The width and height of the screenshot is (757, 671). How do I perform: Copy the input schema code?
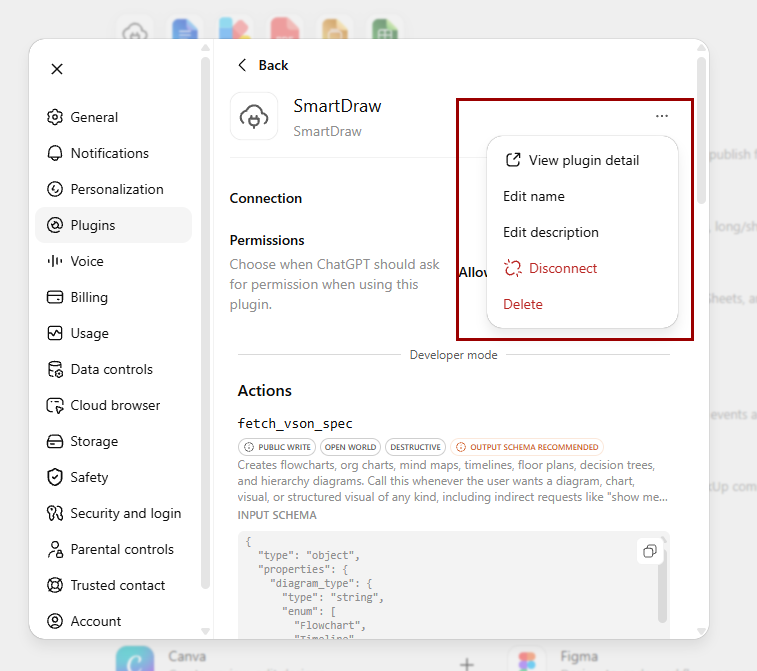650,551
